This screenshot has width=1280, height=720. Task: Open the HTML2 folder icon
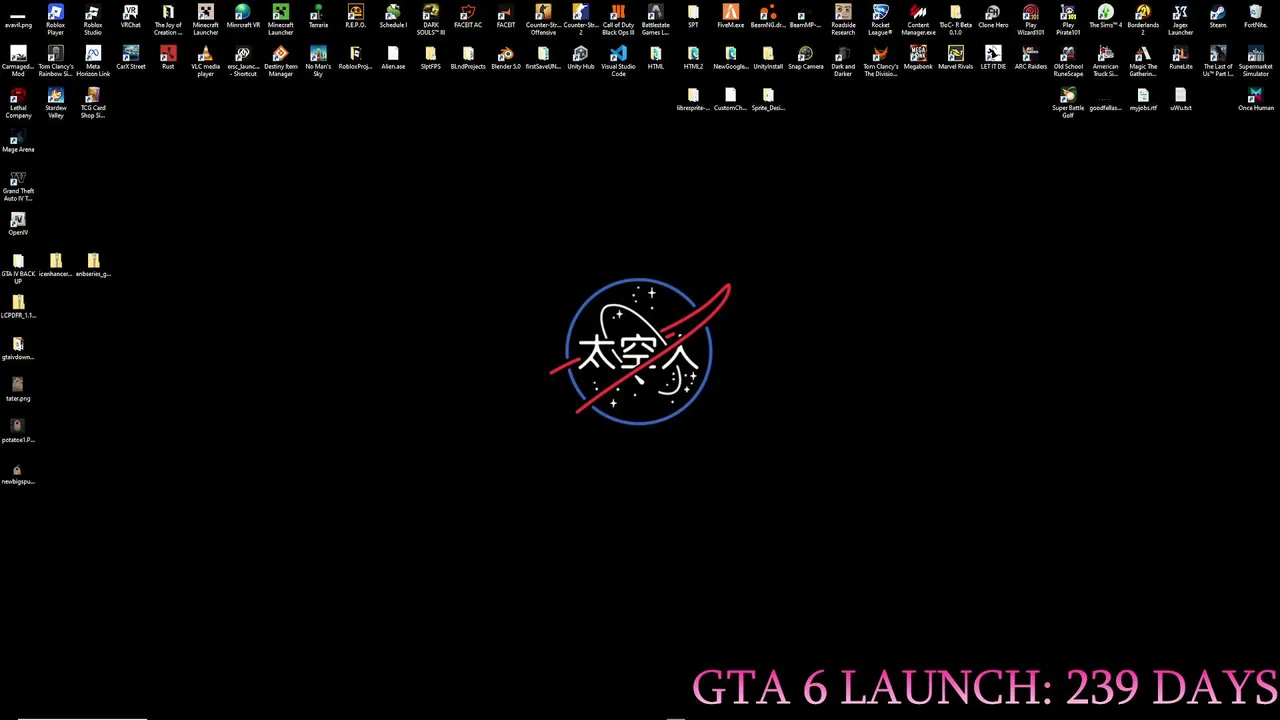pos(693,59)
